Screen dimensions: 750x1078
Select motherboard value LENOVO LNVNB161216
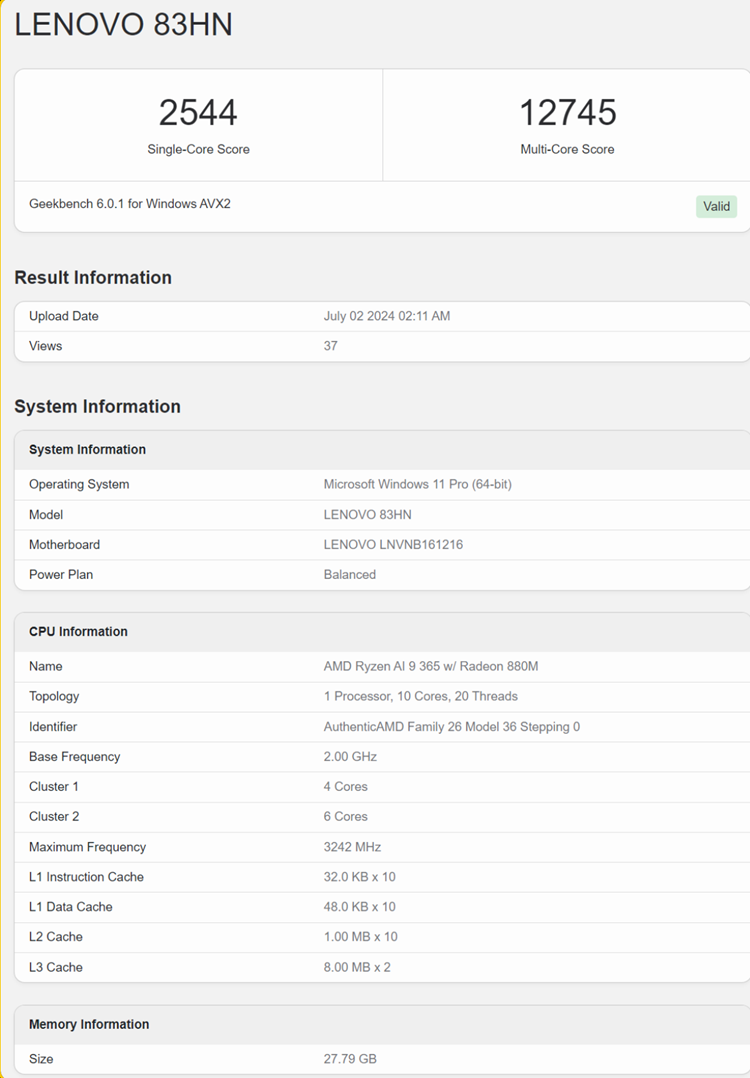click(393, 544)
